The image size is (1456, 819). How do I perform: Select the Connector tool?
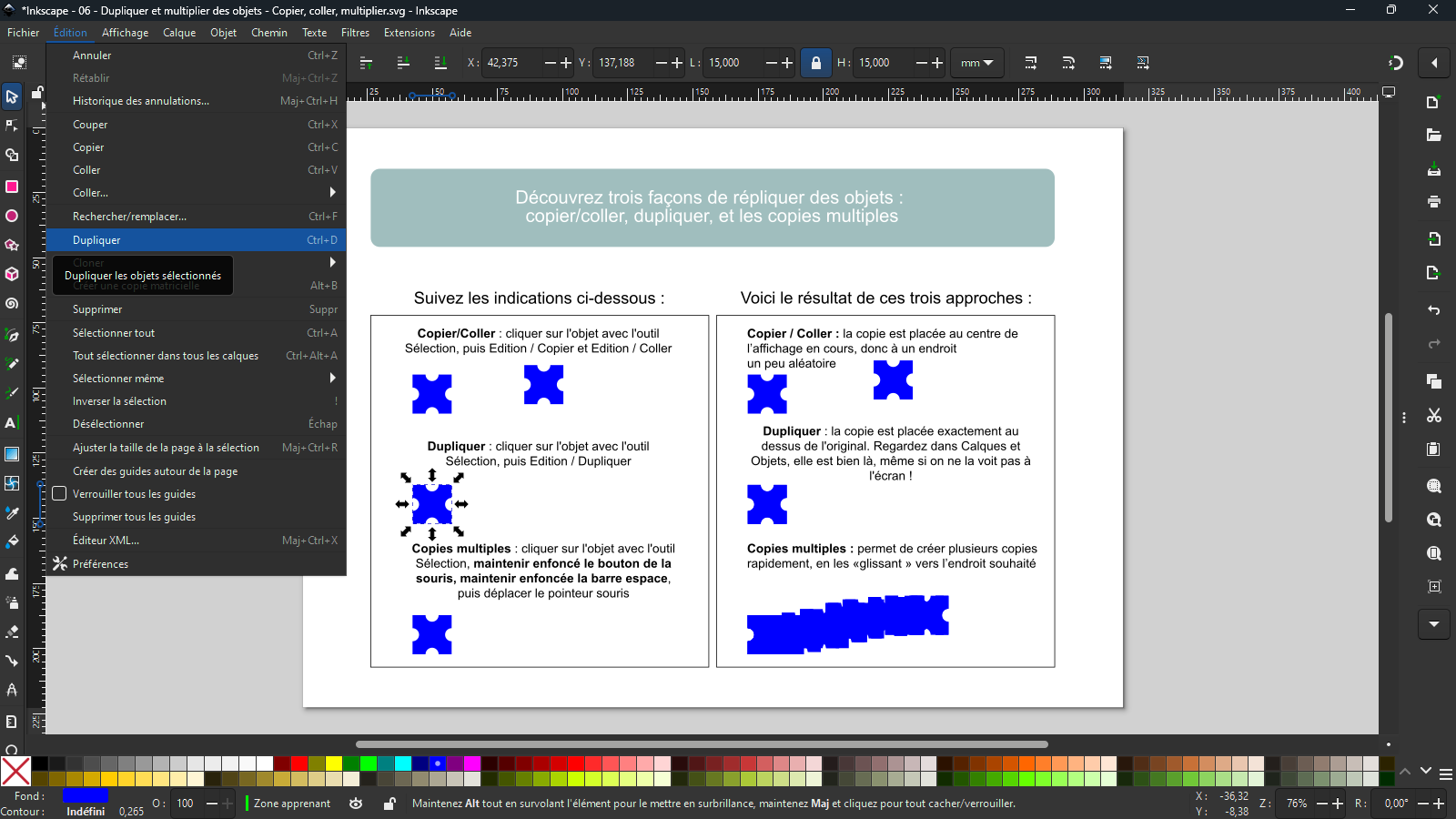12,661
